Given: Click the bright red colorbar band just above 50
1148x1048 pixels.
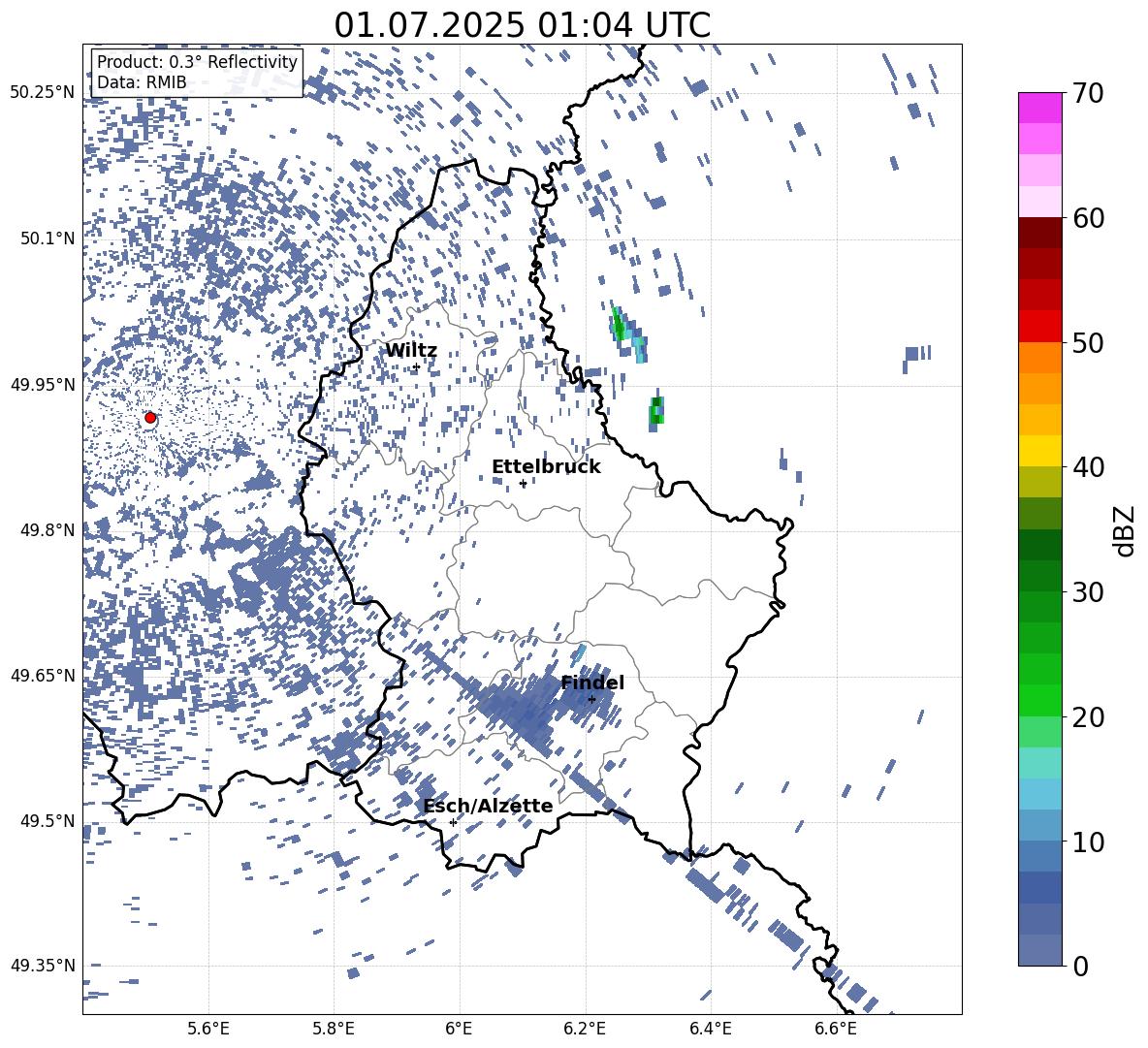Looking at the screenshot, I should 1039,327.
